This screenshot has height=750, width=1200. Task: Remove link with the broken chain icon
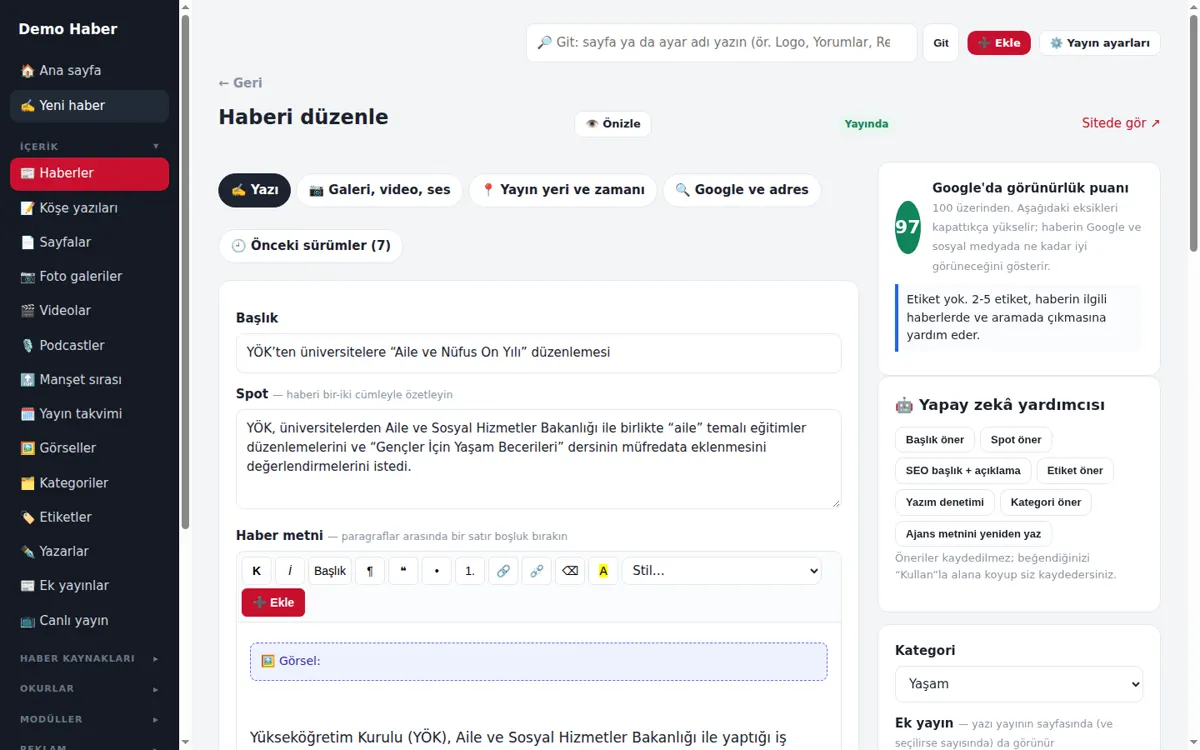tap(537, 571)
